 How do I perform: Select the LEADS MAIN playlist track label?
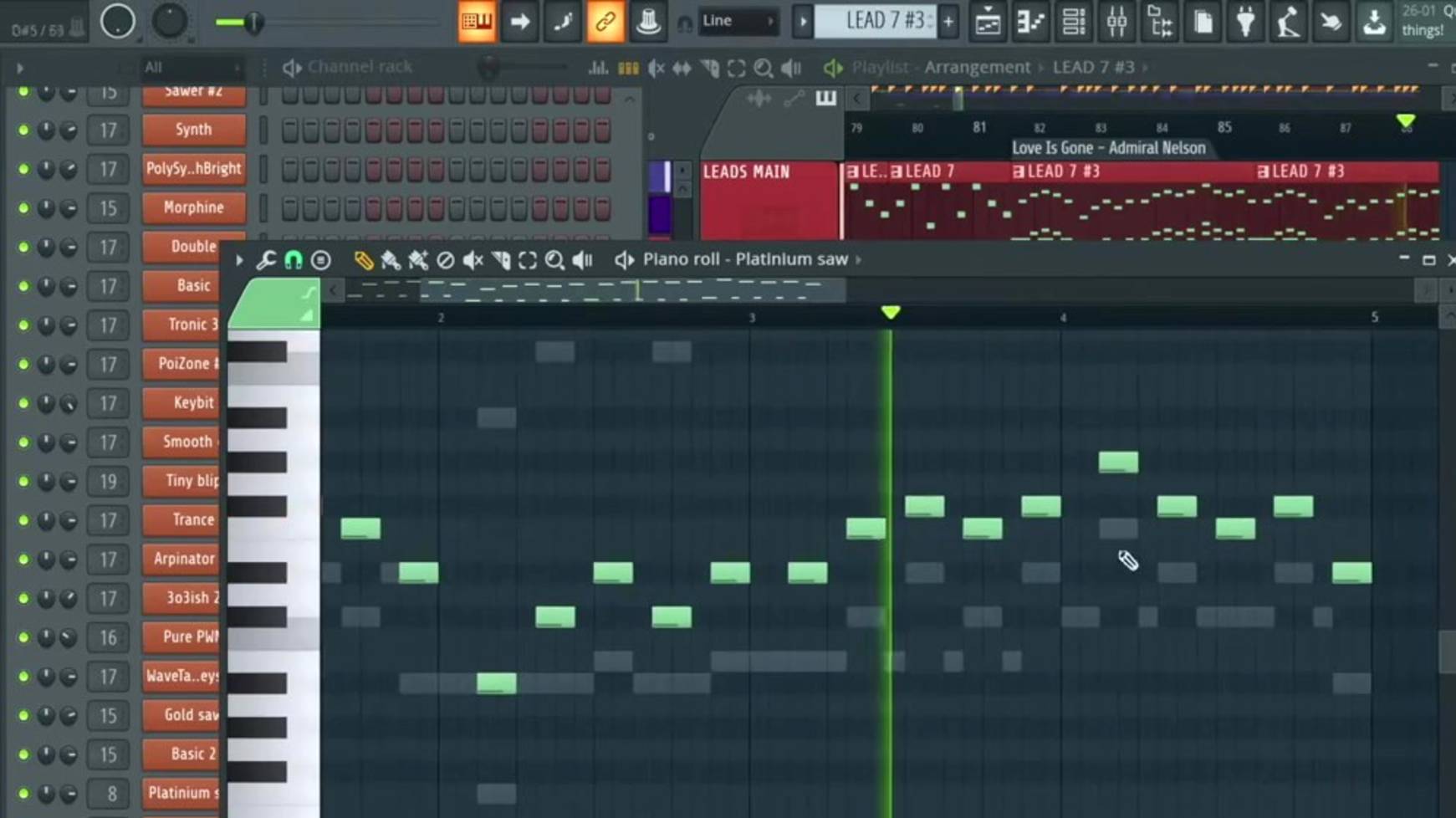(x=769, y=199)
